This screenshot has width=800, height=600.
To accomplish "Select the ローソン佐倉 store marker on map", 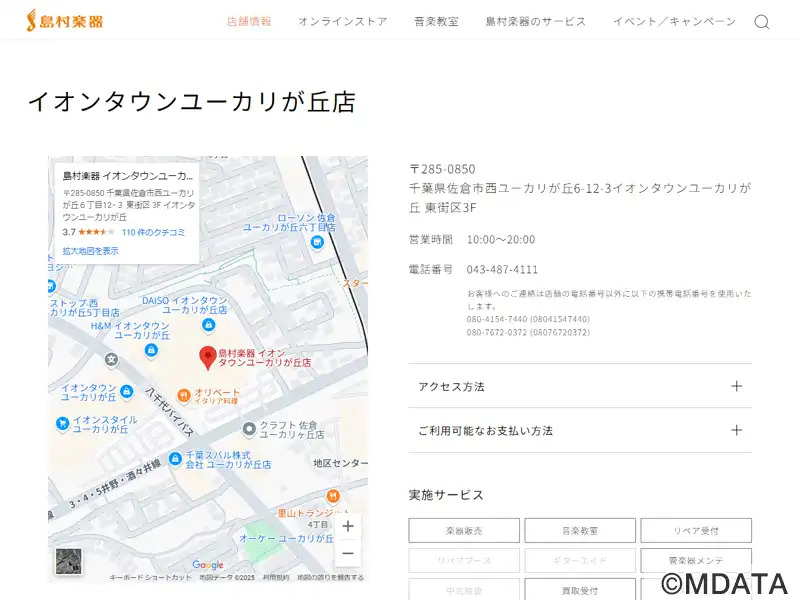I will coord(317,242).
